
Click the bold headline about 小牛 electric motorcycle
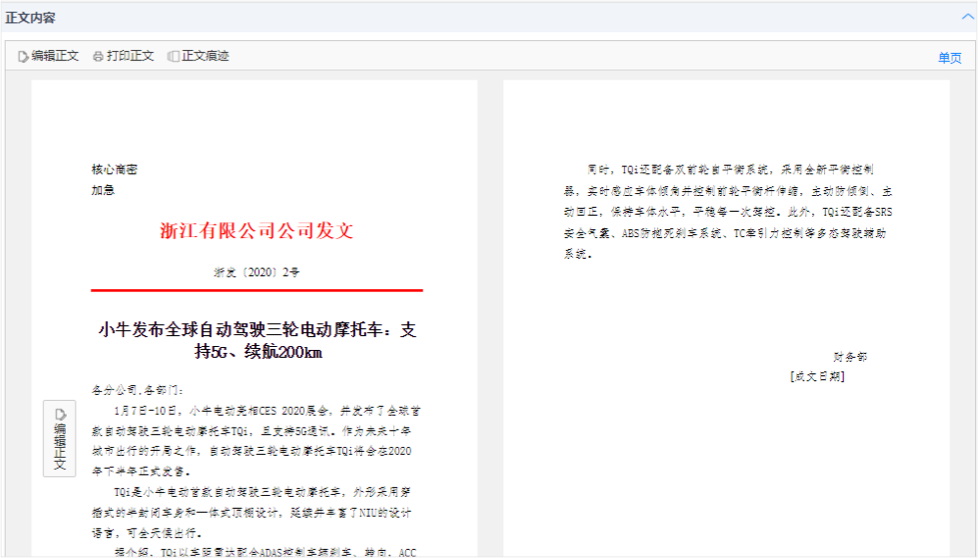(x=257, y=341)
